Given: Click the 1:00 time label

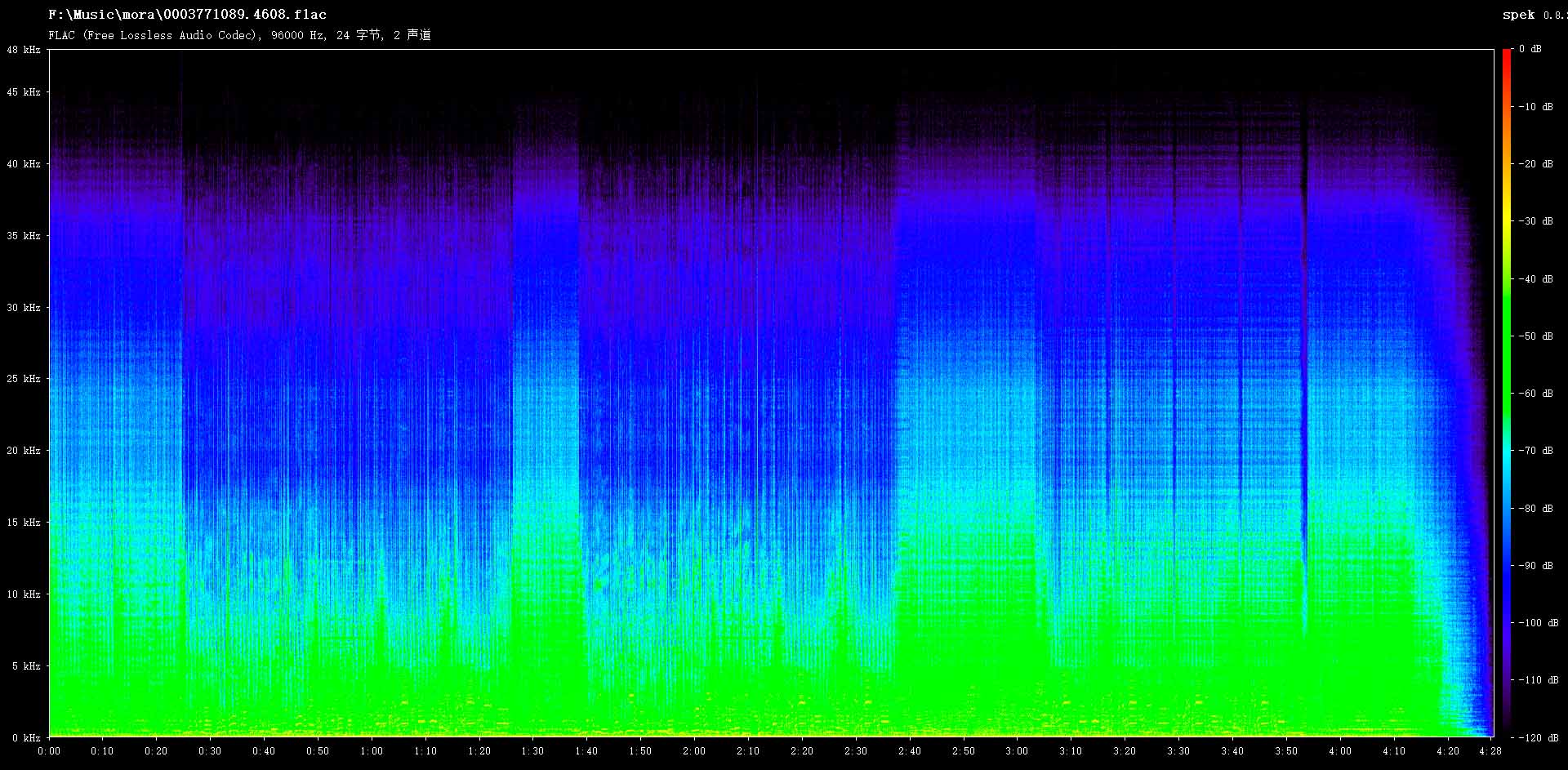Looking at the screenshot, I should (x=372, y=751).
